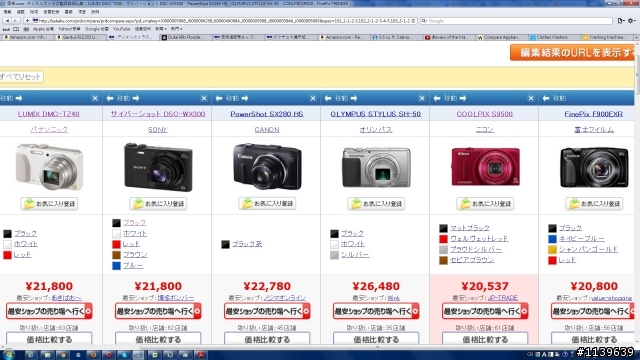Open the bookmarks book icon
Image resolution: width=640 pixels, height=360 pixels.
(x=16, y=29)
